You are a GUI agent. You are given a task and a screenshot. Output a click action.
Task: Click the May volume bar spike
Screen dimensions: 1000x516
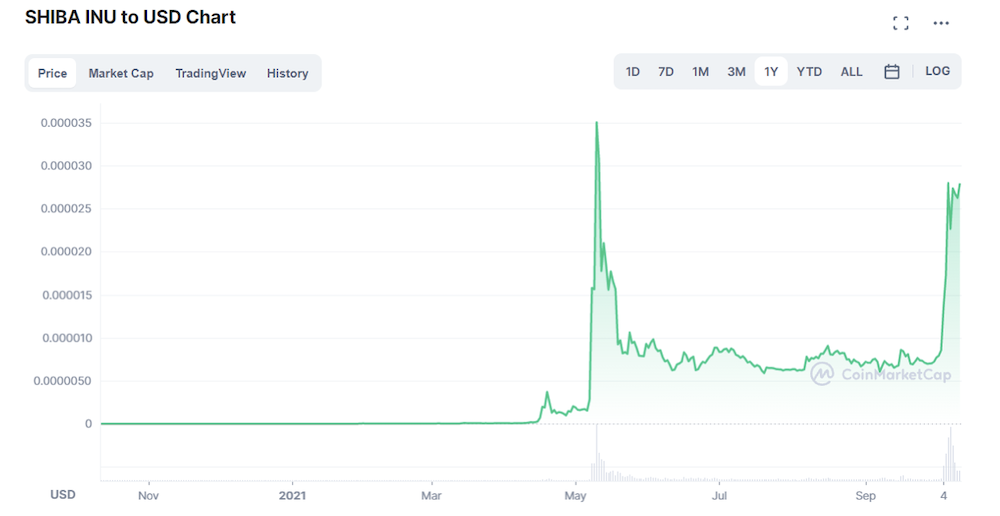pyautogui.click(x=597, y=452)
